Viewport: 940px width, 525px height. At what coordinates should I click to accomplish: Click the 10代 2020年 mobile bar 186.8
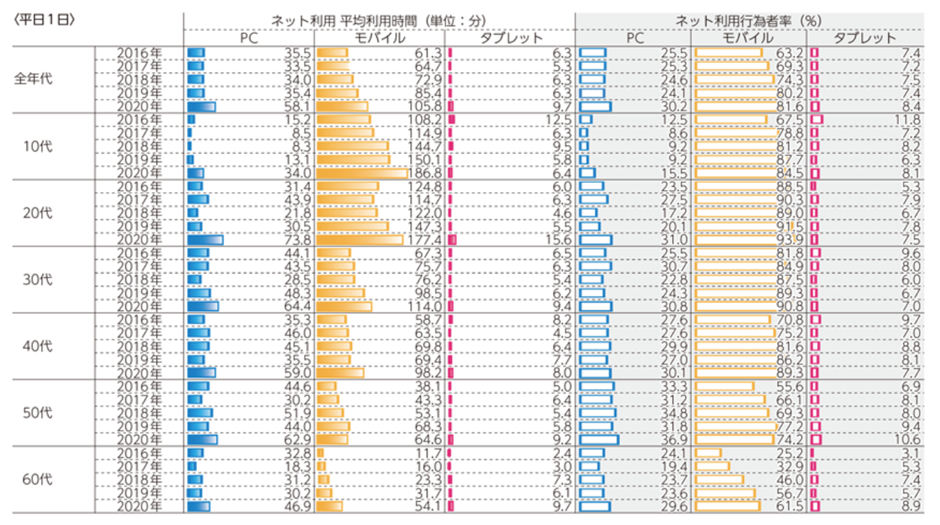tap(362, 173)
